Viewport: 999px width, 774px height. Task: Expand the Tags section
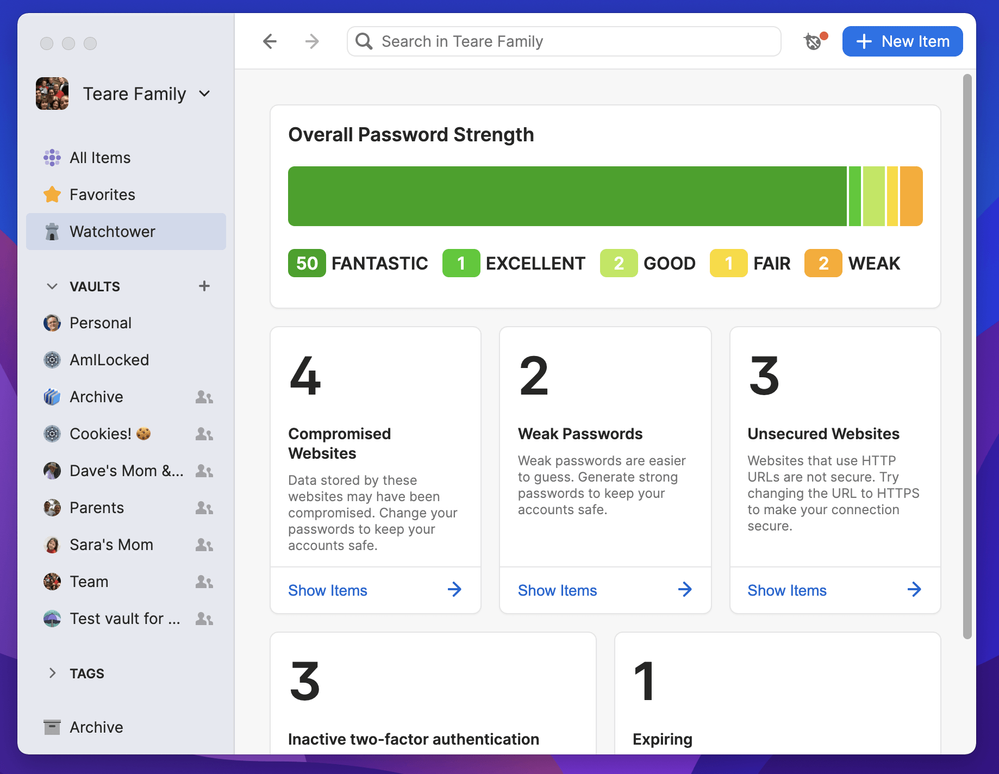coord(52,673)
